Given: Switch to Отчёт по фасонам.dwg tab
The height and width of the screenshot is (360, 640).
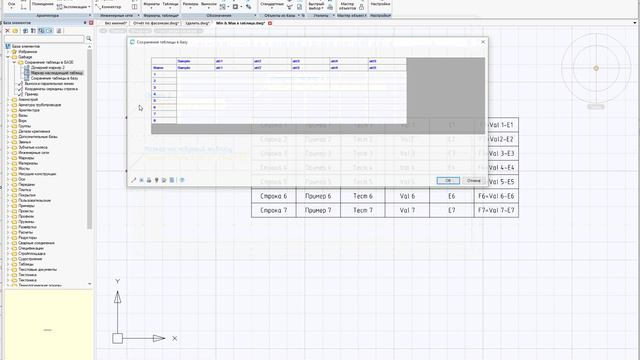Looking at the screenshot, I should tap(156, 23).
